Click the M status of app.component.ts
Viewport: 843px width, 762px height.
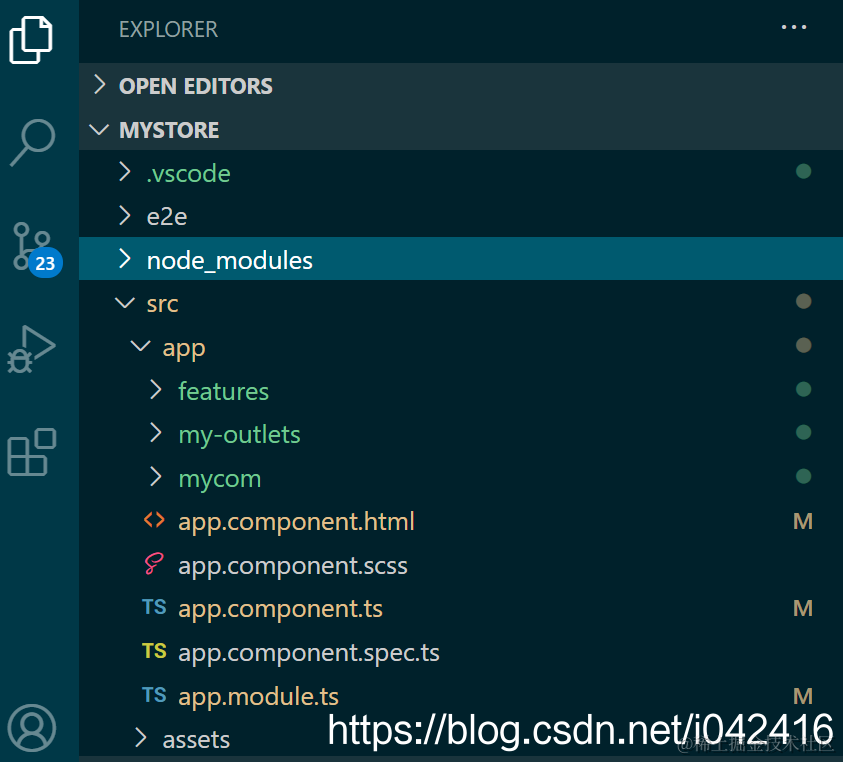[803, 608]
